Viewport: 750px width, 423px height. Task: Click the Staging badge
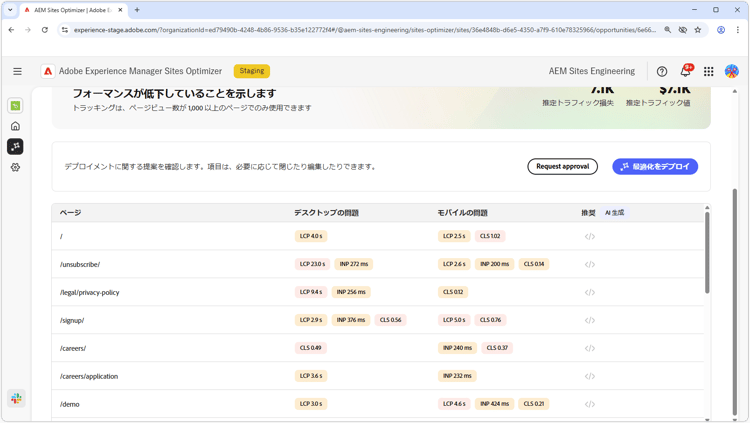point(252,71)
